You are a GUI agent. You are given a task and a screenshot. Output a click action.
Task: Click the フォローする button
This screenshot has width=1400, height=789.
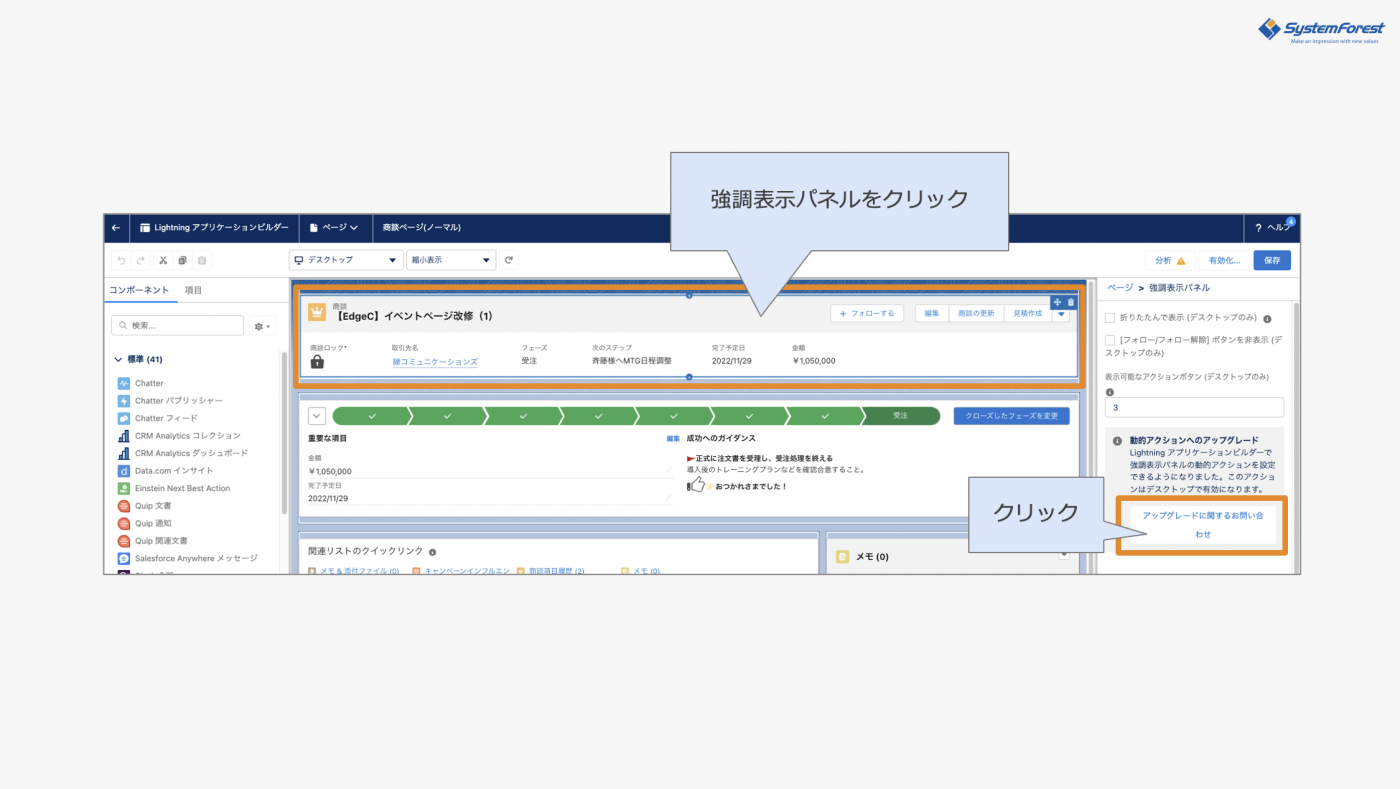point(867,313)
